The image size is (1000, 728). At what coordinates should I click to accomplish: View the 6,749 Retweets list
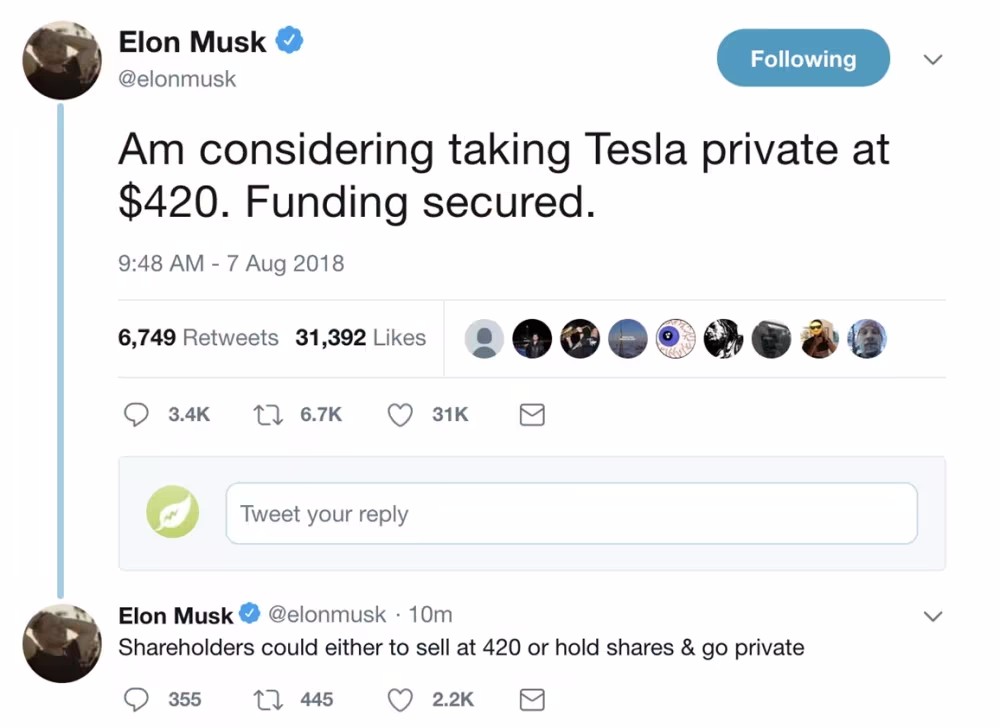(198, 337)
